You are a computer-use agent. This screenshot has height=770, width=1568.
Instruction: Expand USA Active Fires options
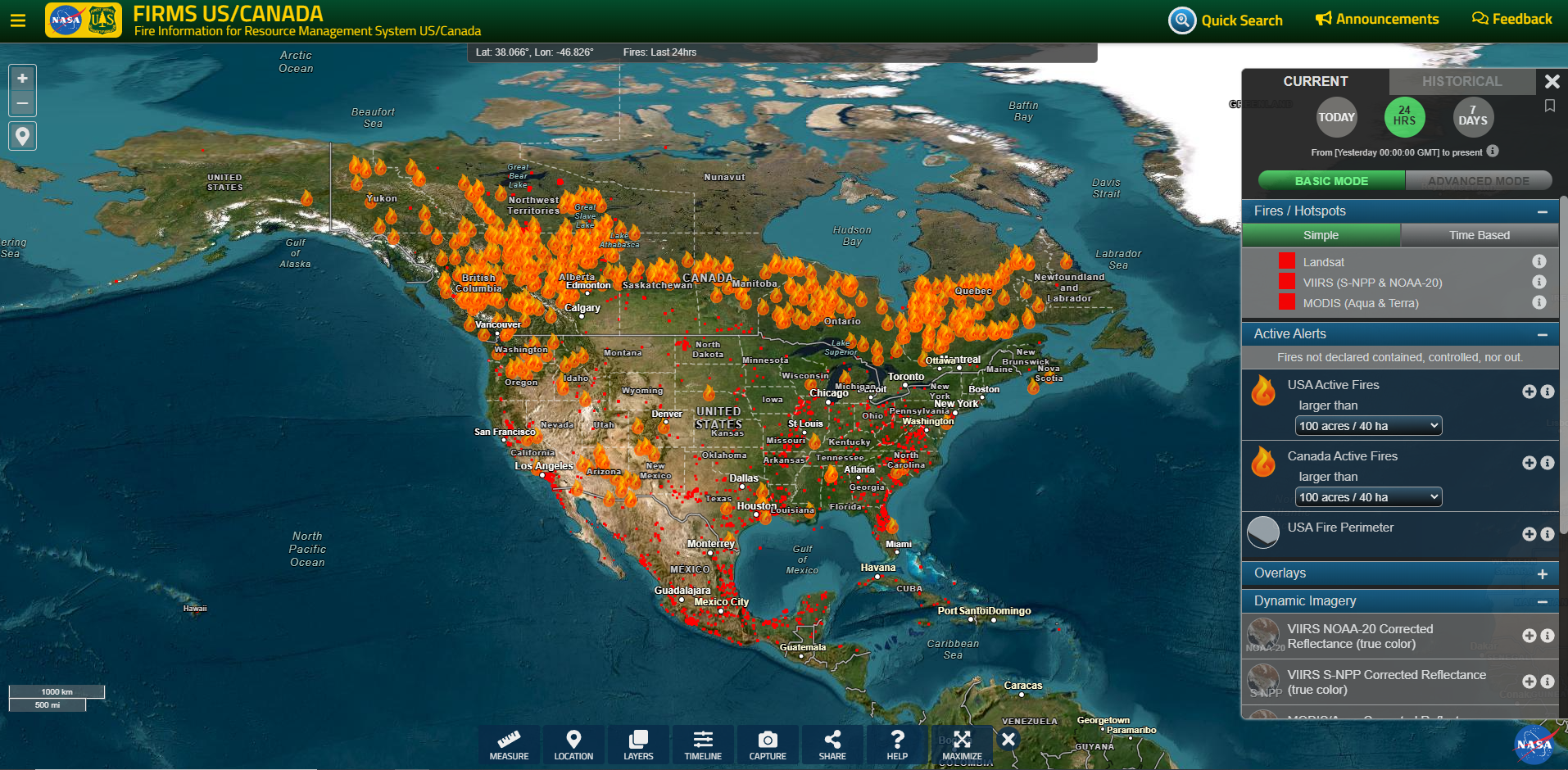pos(1529,392)
